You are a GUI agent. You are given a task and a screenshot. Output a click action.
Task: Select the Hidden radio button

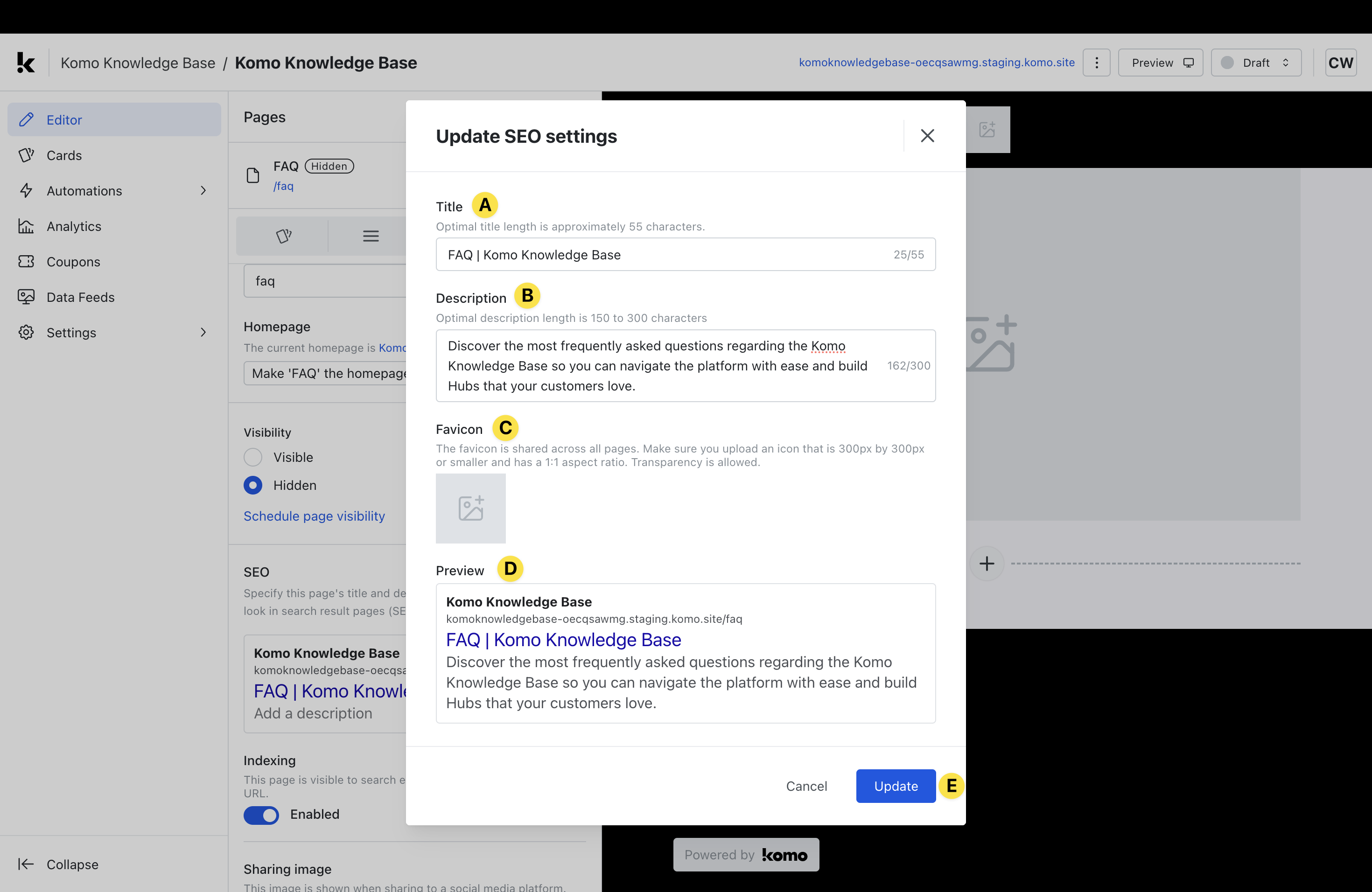252,485
